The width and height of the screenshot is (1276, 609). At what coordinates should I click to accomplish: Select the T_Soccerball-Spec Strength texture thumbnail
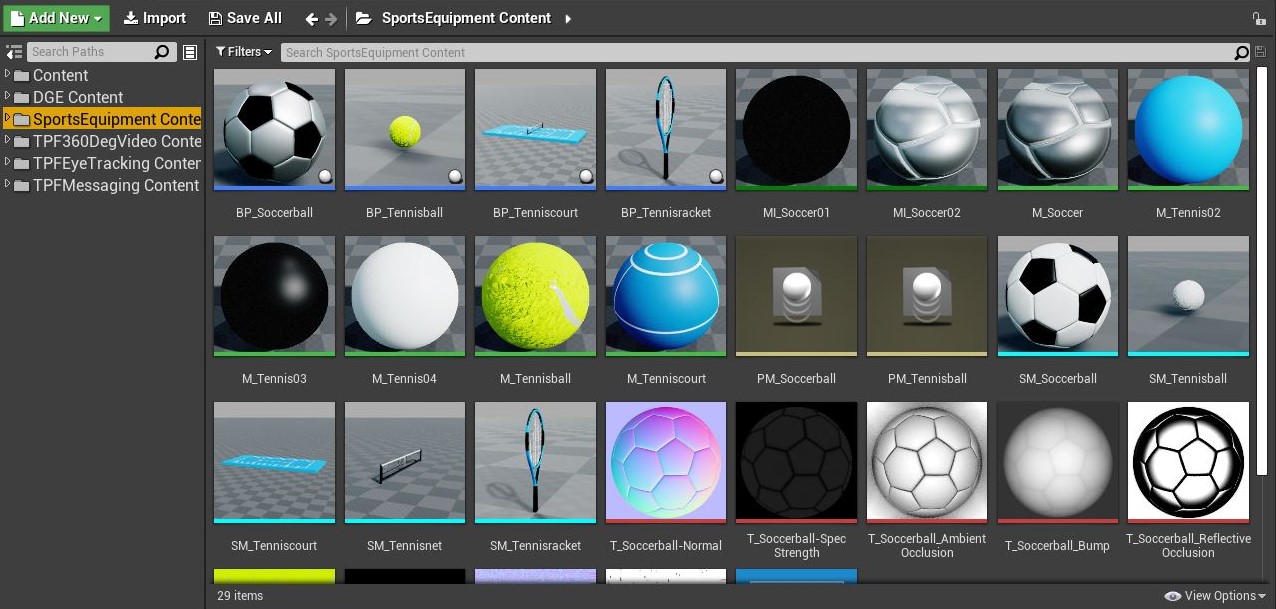tap(797, 463)
